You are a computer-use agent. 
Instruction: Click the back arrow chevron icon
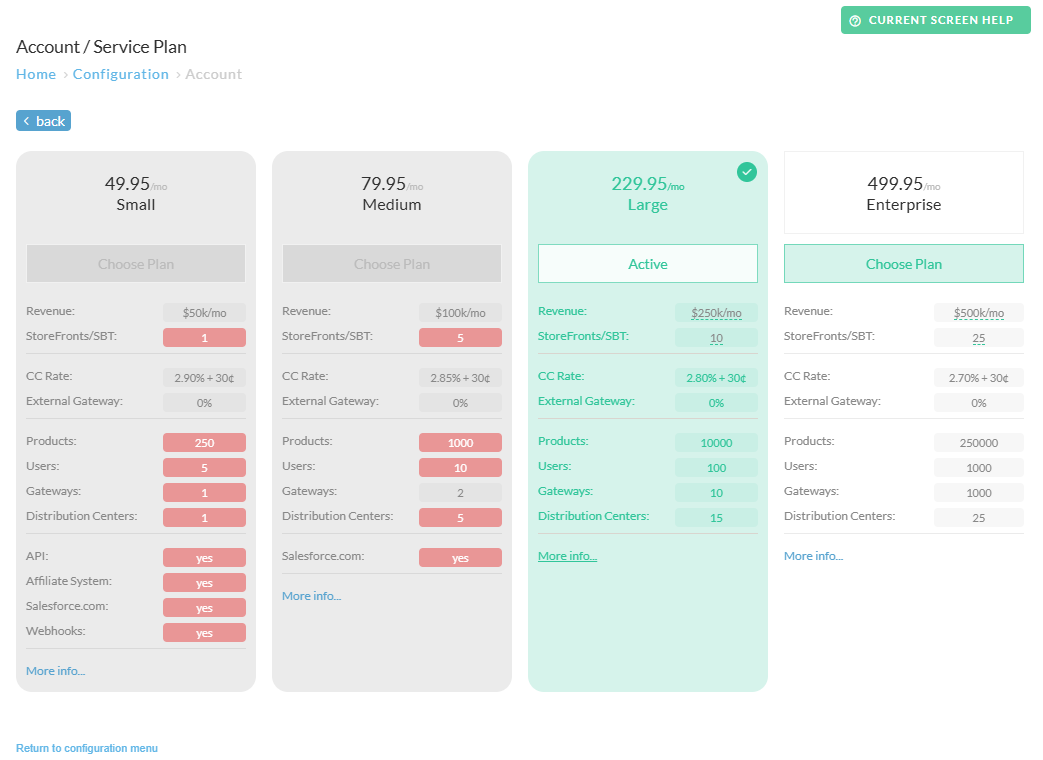click(x=27, y=121)
